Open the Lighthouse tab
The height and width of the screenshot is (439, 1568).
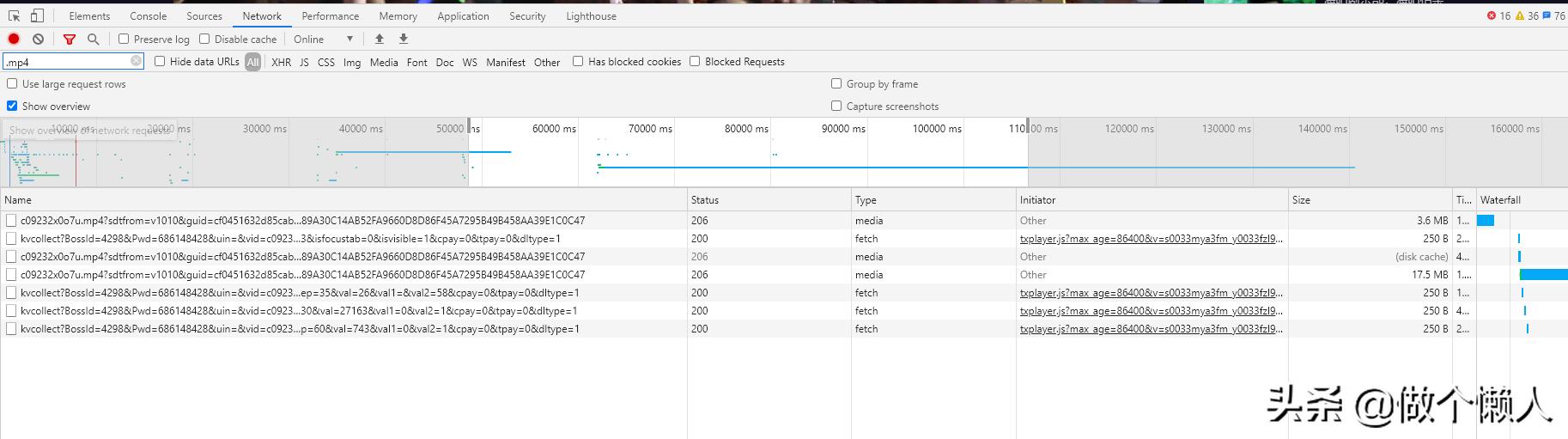tap(591, 15)
